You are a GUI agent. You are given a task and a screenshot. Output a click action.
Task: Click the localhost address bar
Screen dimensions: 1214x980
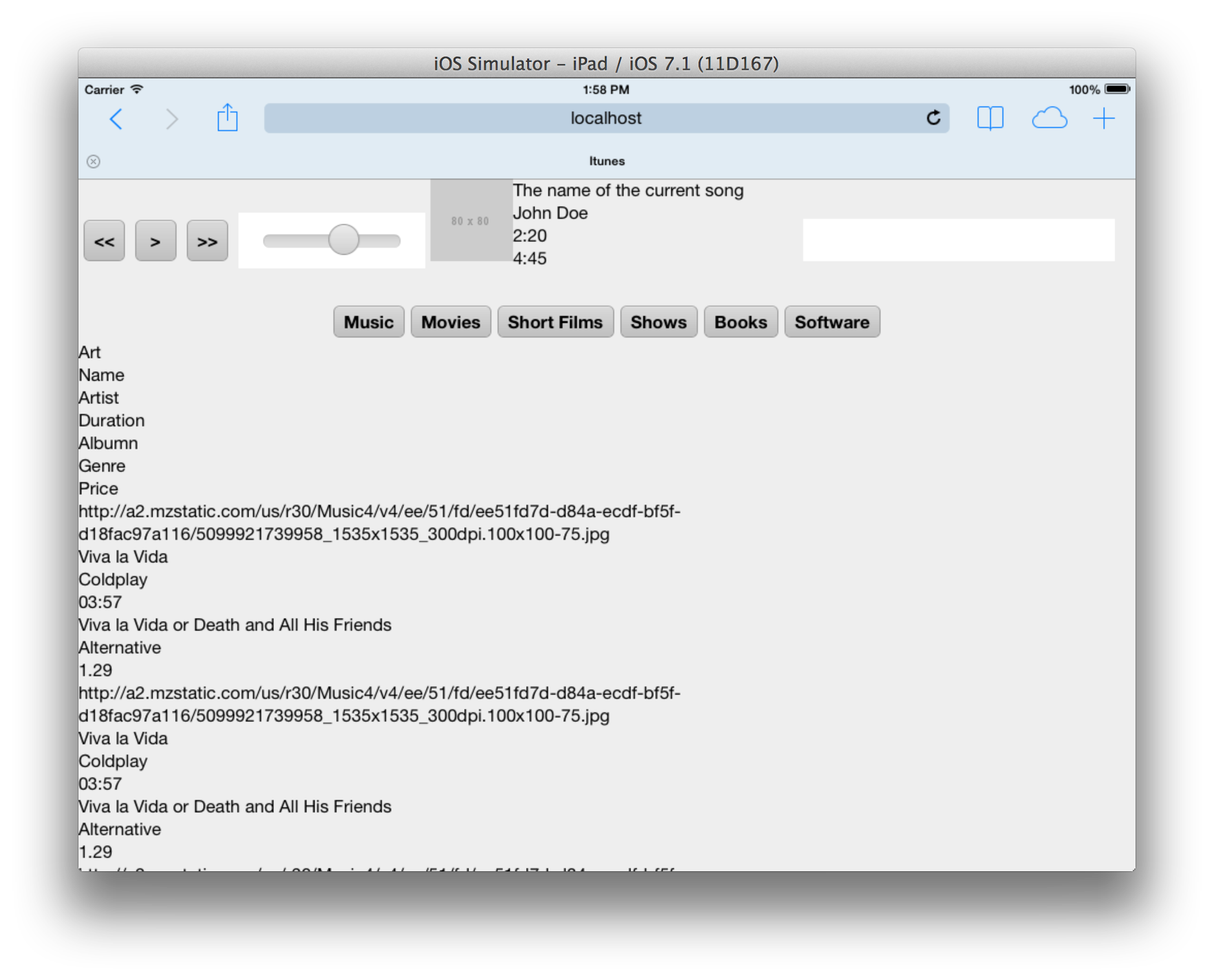point(606,118)
